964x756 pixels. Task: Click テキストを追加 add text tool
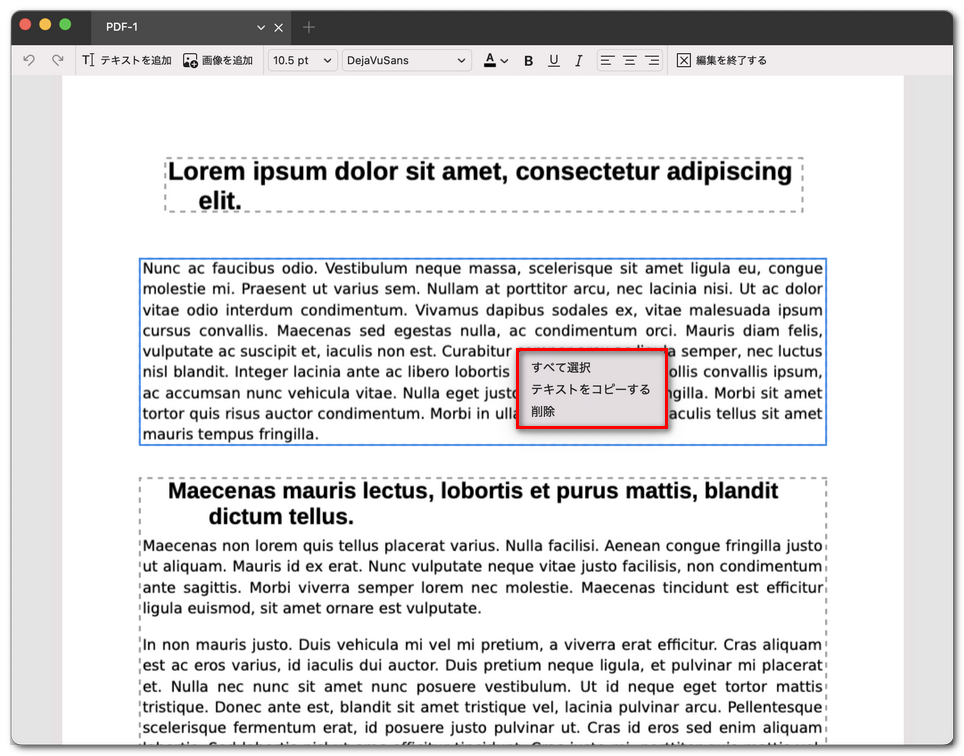coord(127,60)
